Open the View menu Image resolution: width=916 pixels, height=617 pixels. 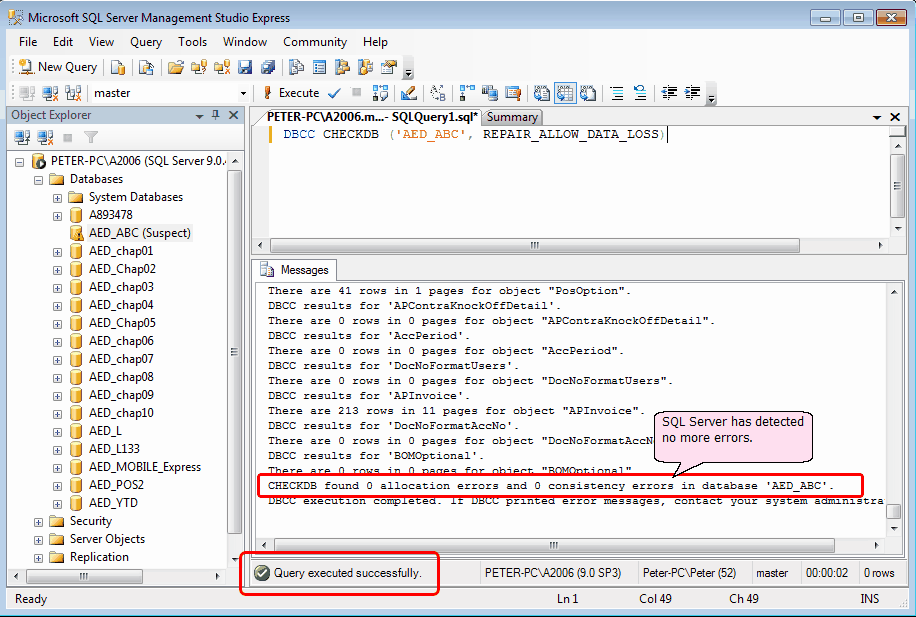[x=101, y=42]
